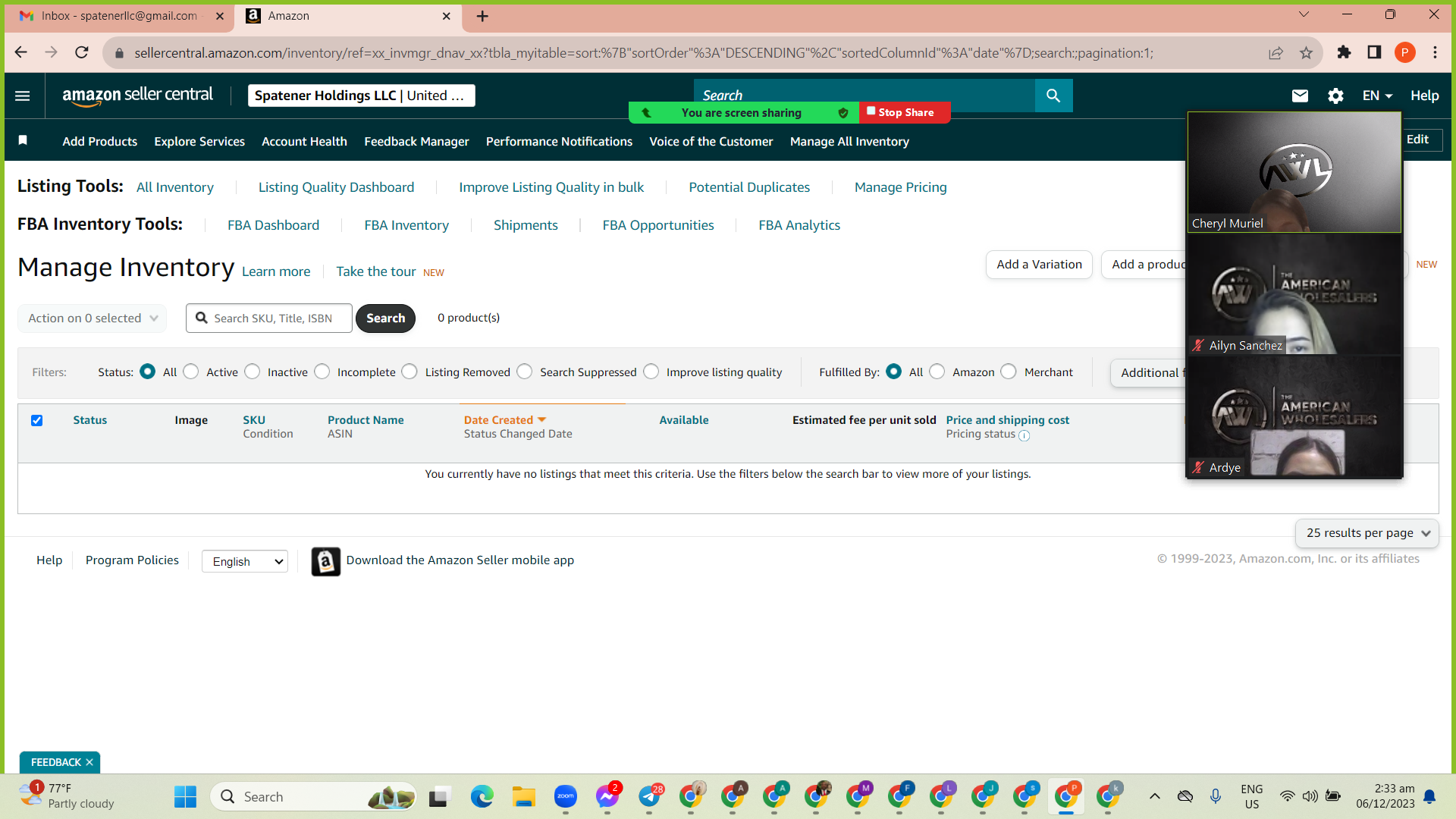Click the Search SKU, Title, ISBN field
Viewport: 1456px width, 819px height.
(269, 318)
